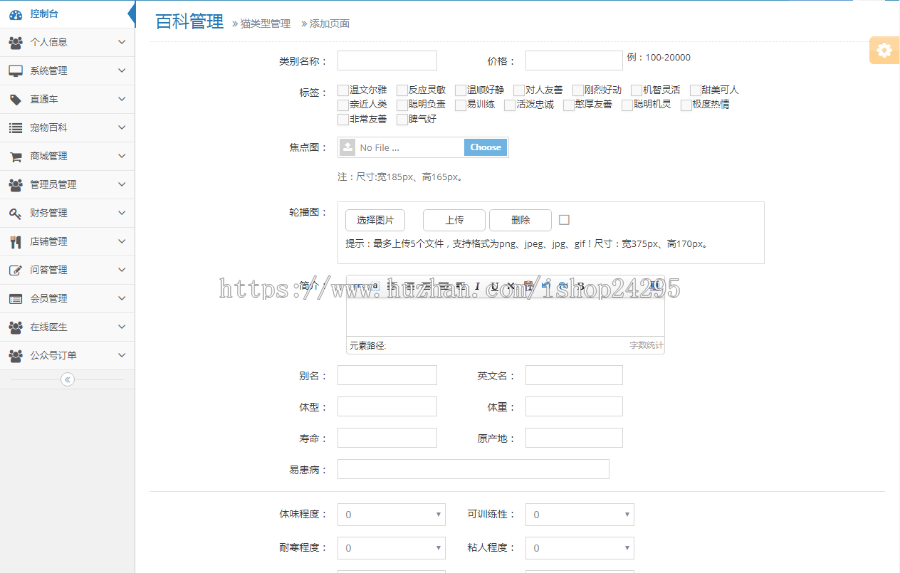Screen dimensions: 900x573
Task: Expand 系统管理 using its chevron
Action: (x=122, y=71)
